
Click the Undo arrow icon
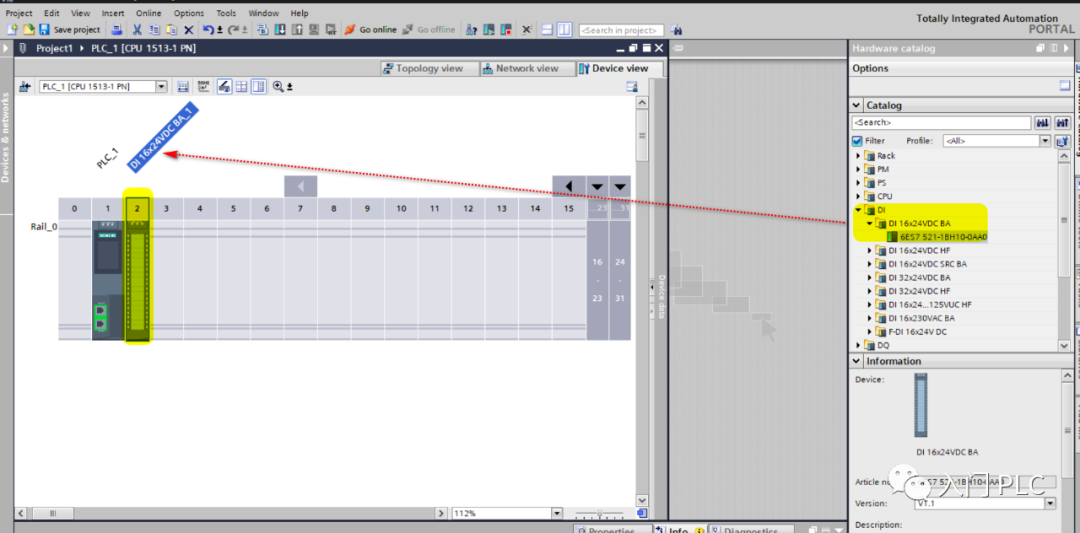(x=209, y=30)
